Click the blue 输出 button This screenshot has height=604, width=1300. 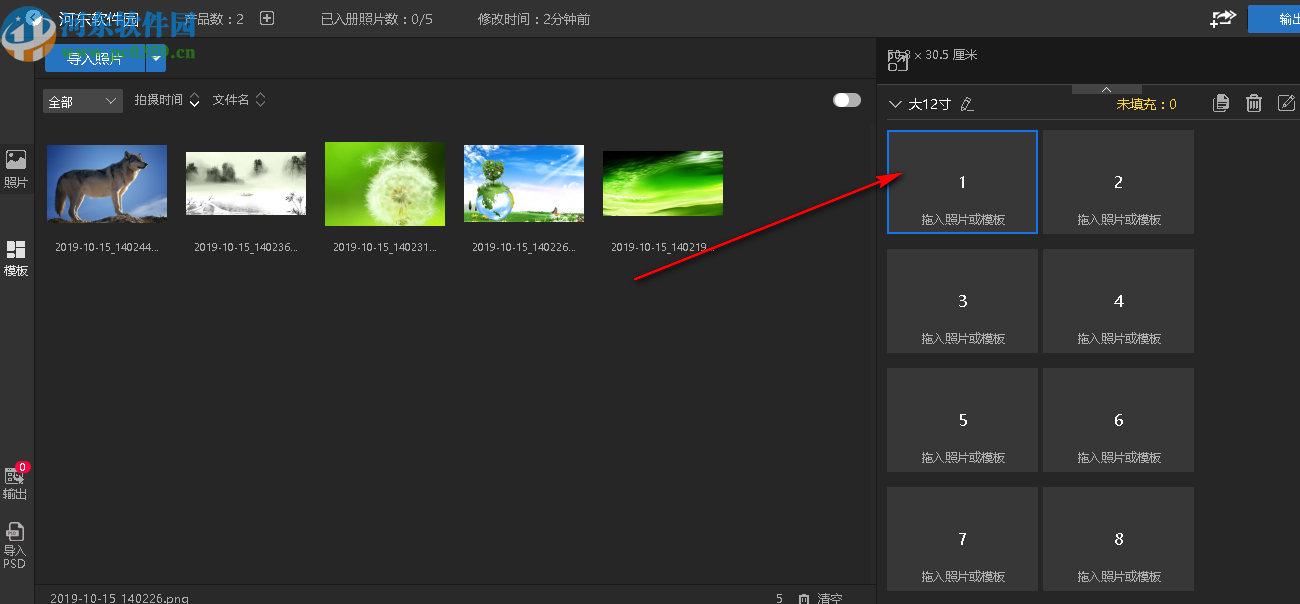1274,19
